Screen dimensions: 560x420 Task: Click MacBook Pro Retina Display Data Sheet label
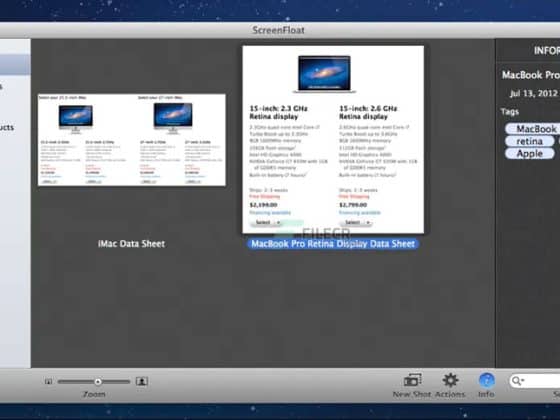(x=333, y=244)
